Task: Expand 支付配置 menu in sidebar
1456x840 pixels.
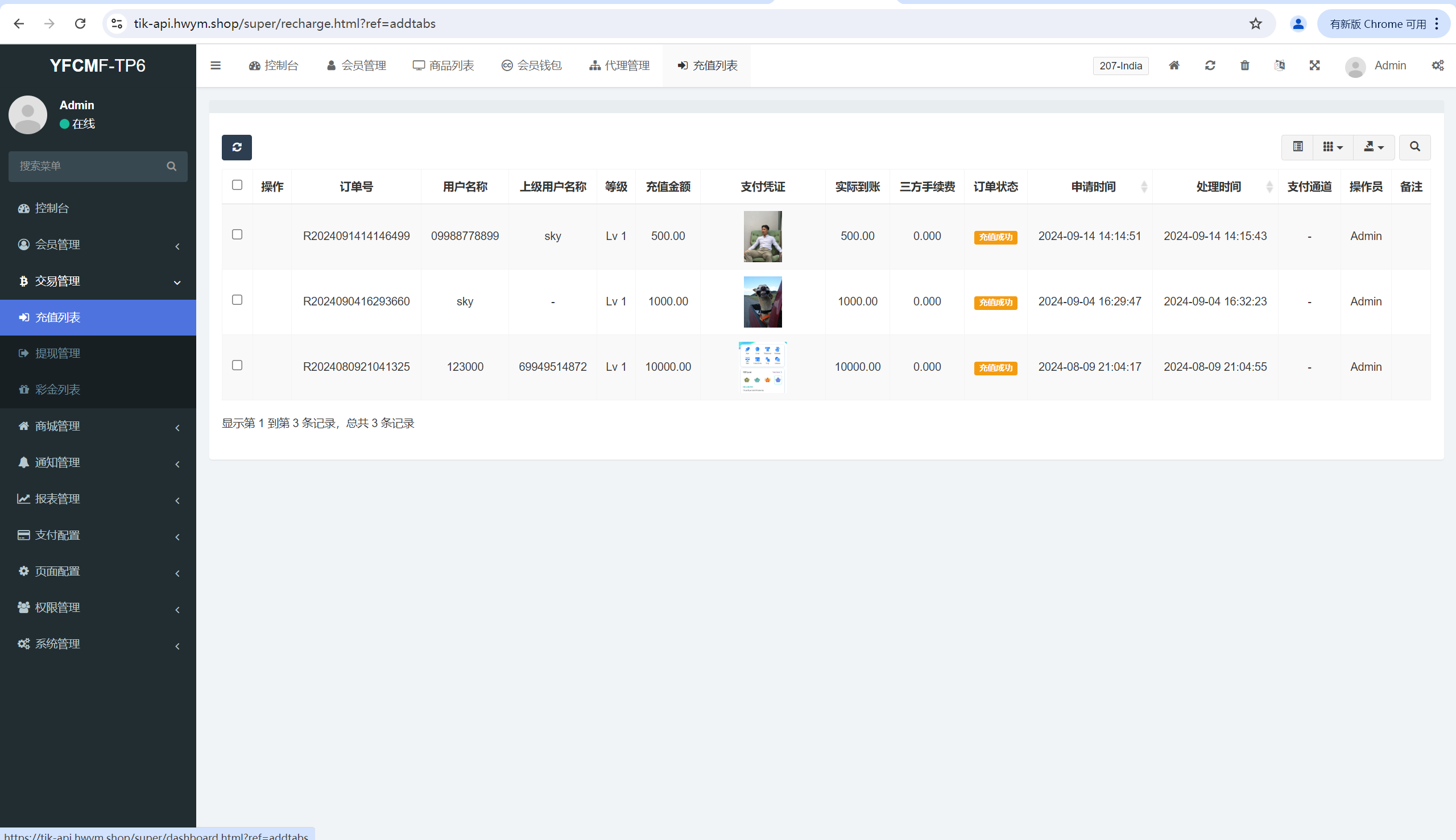Action: pos(98,534)
